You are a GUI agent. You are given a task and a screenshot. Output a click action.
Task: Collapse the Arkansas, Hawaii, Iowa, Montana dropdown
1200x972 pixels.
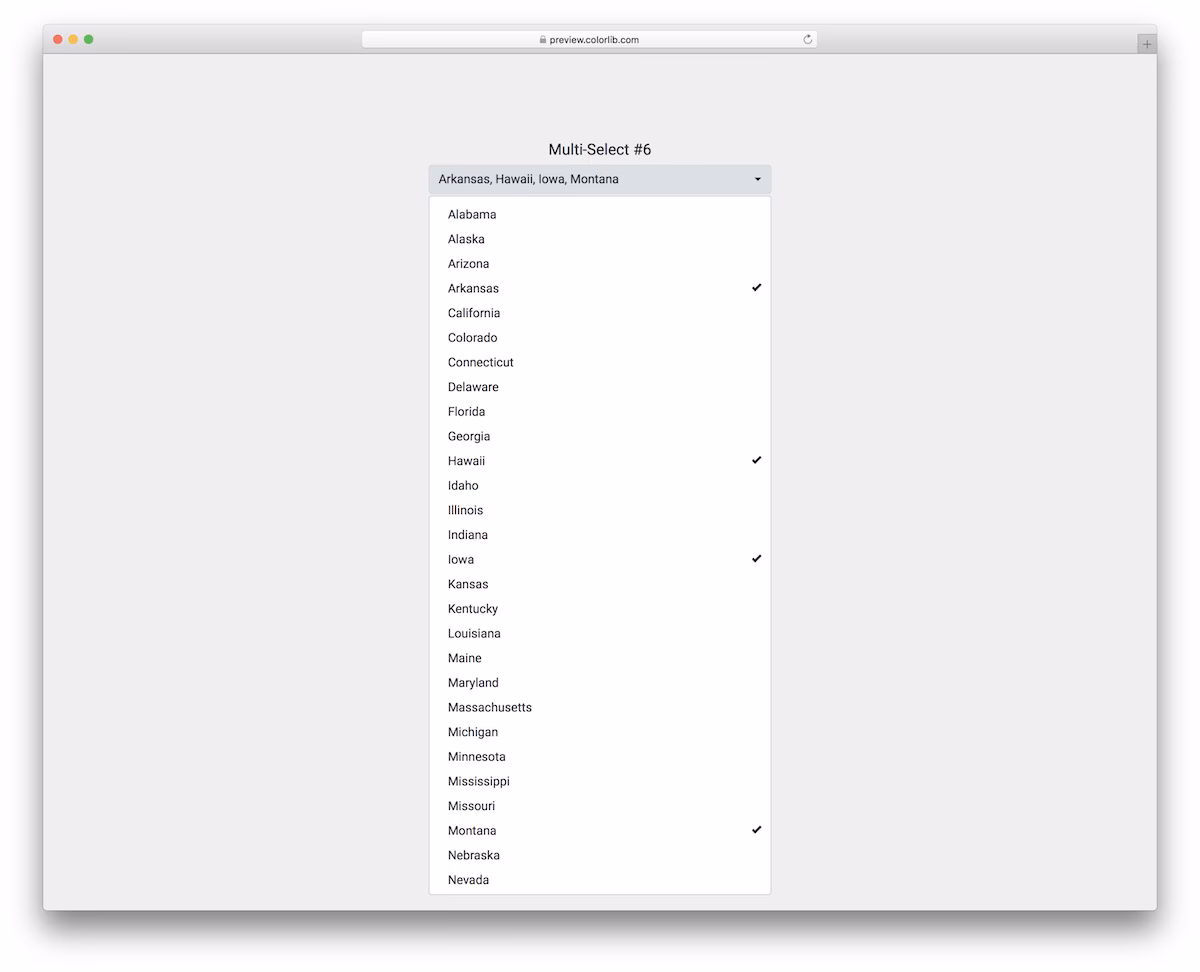[x=600, y=180]
